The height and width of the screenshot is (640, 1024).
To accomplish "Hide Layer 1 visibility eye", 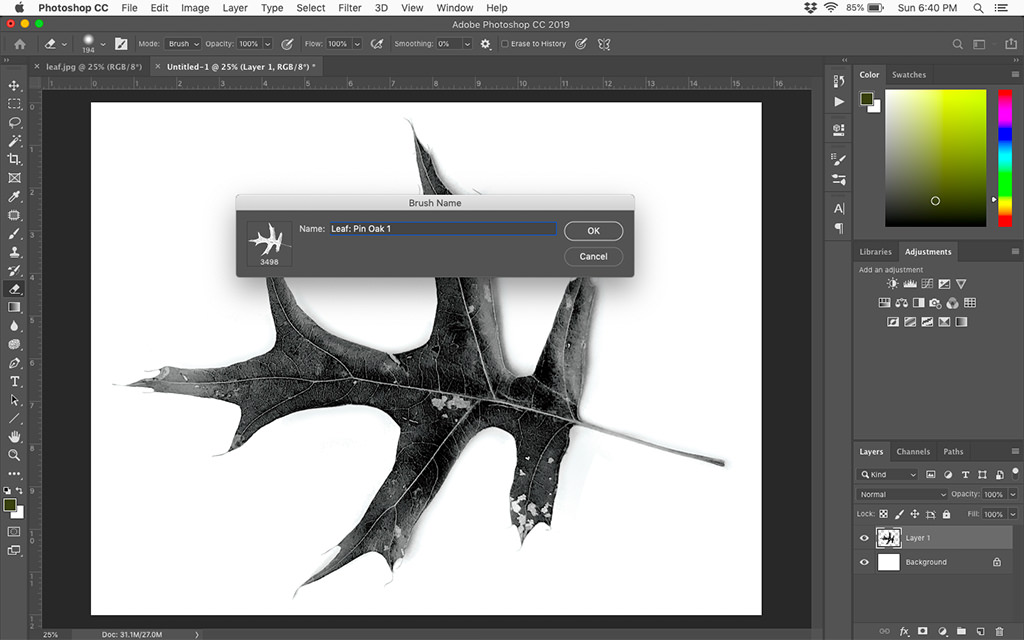I will pyautogui.click(x=864, y=538).
